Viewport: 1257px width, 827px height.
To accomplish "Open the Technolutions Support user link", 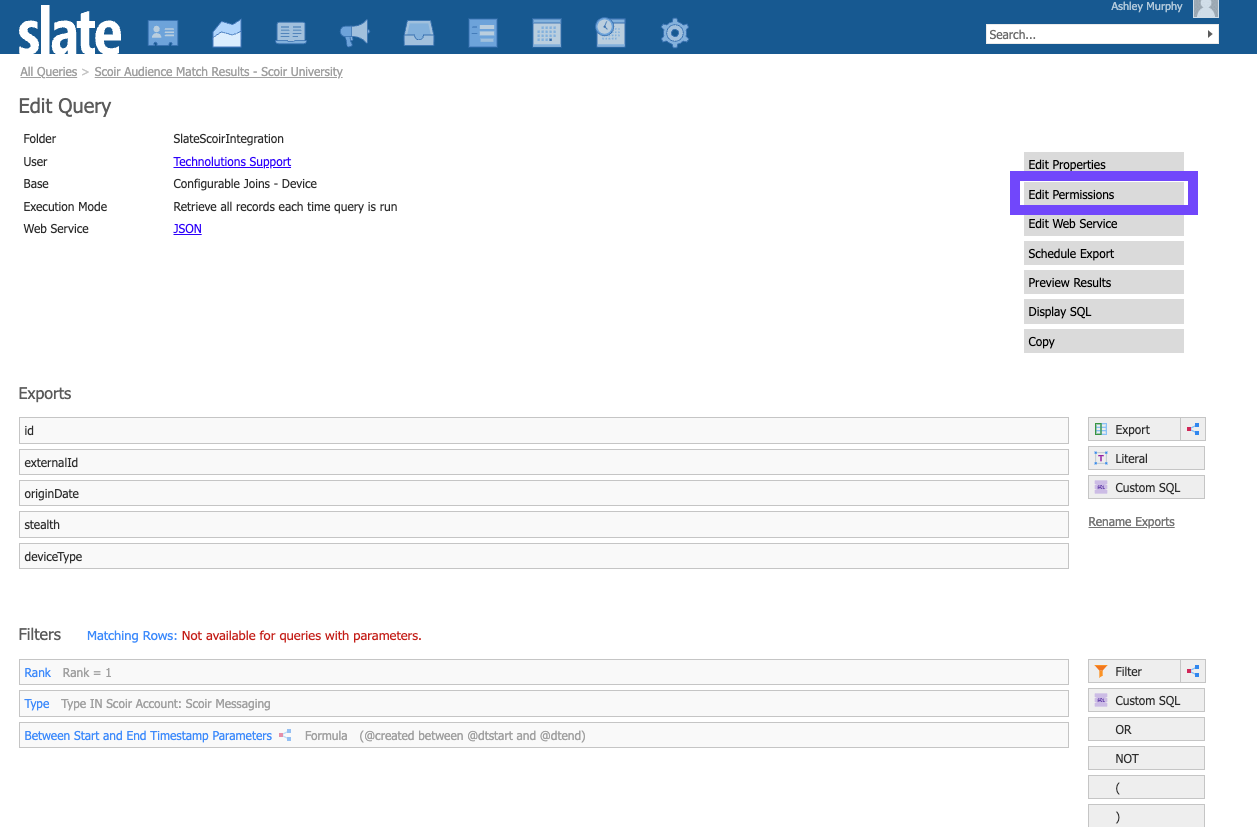I will (x=232, y=162).
